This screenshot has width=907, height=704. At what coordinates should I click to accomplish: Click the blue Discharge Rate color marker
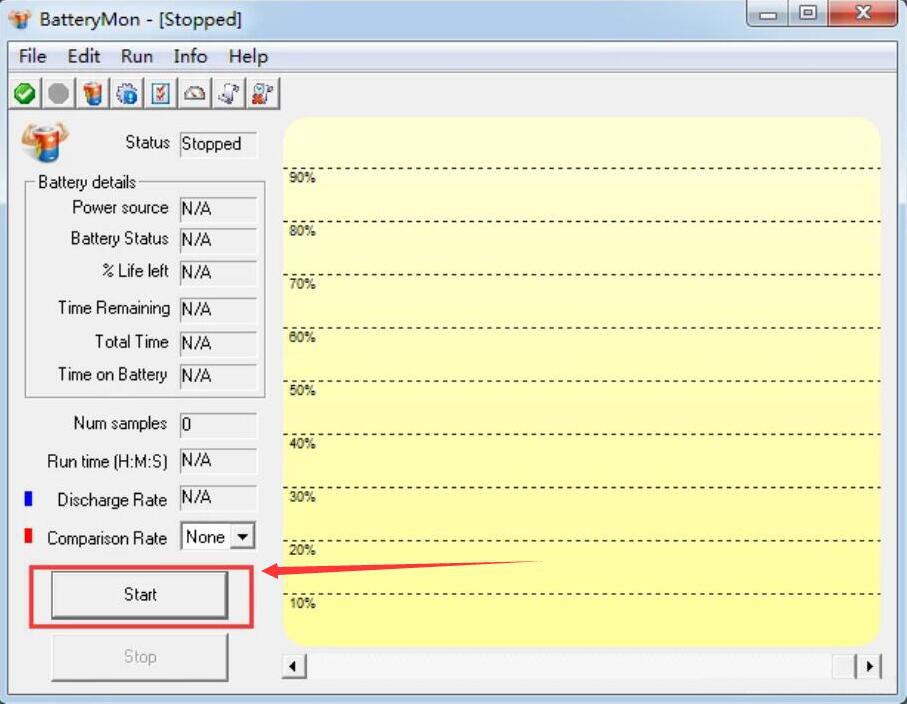coord(28,499)
